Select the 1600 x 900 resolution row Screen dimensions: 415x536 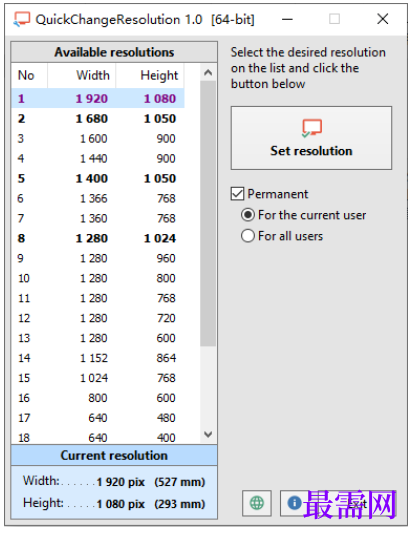click(x=98, y=138)
